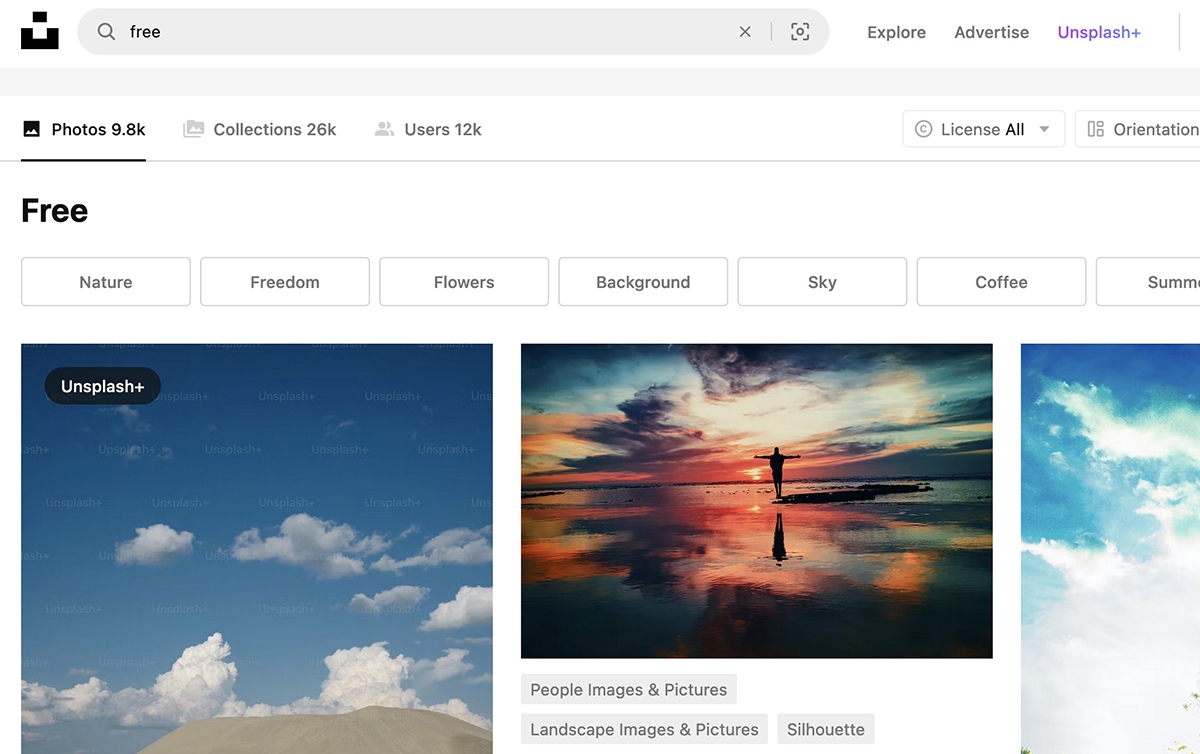The image size is (1200, 754).
Task: Click the License dropdown arrow
Action: pos(1044,129)
